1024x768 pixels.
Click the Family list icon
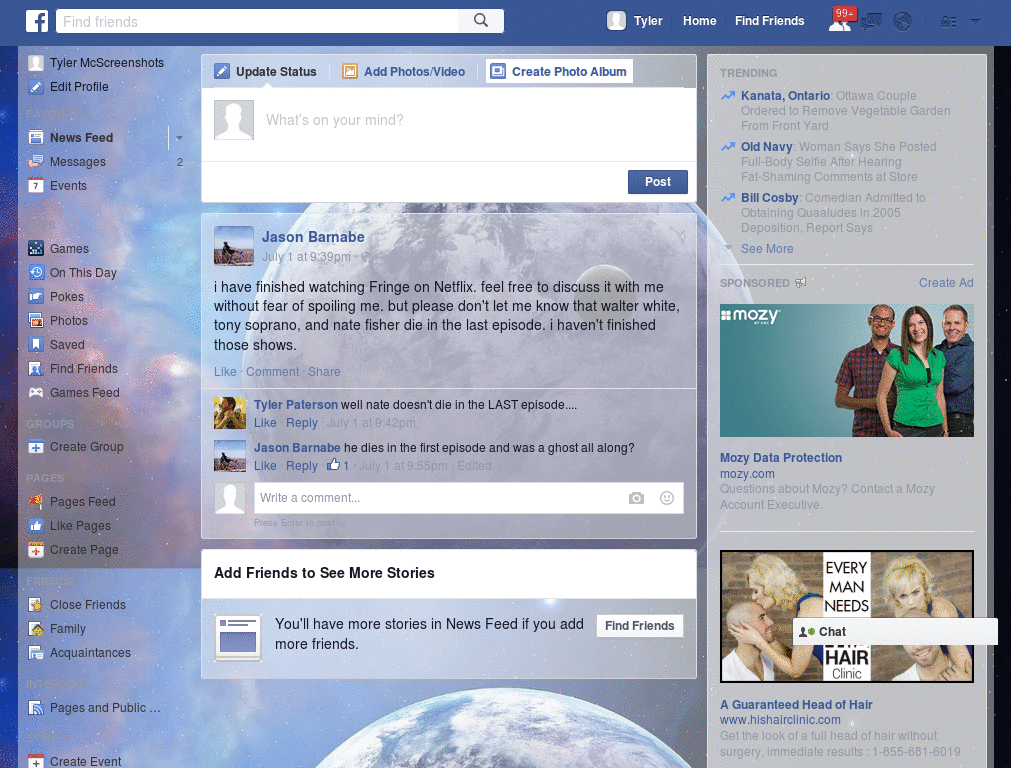[36, 629]
